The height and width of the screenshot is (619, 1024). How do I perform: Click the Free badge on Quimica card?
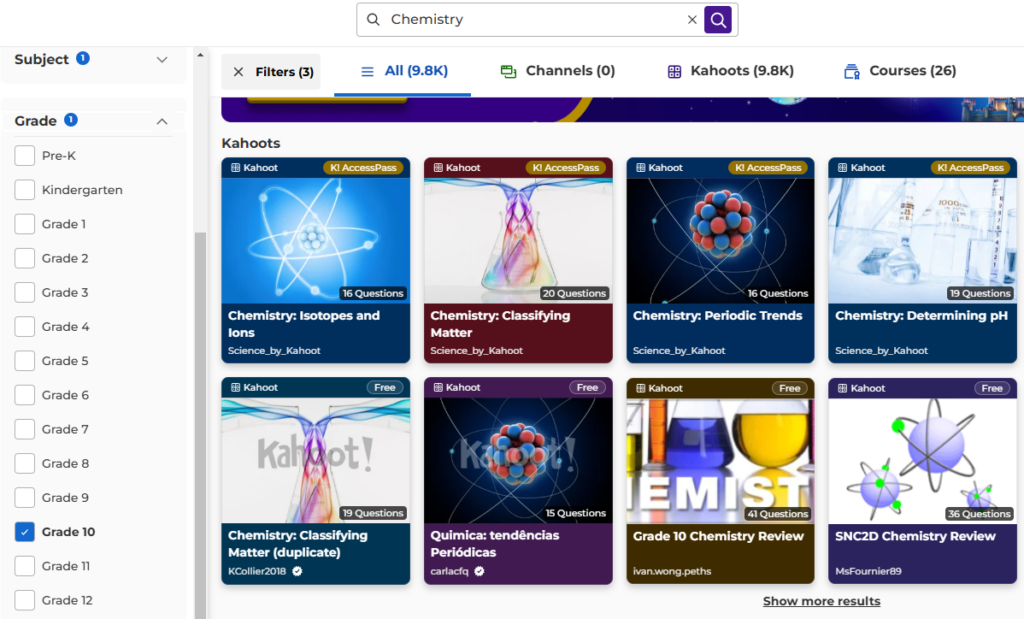coord(587,388)
